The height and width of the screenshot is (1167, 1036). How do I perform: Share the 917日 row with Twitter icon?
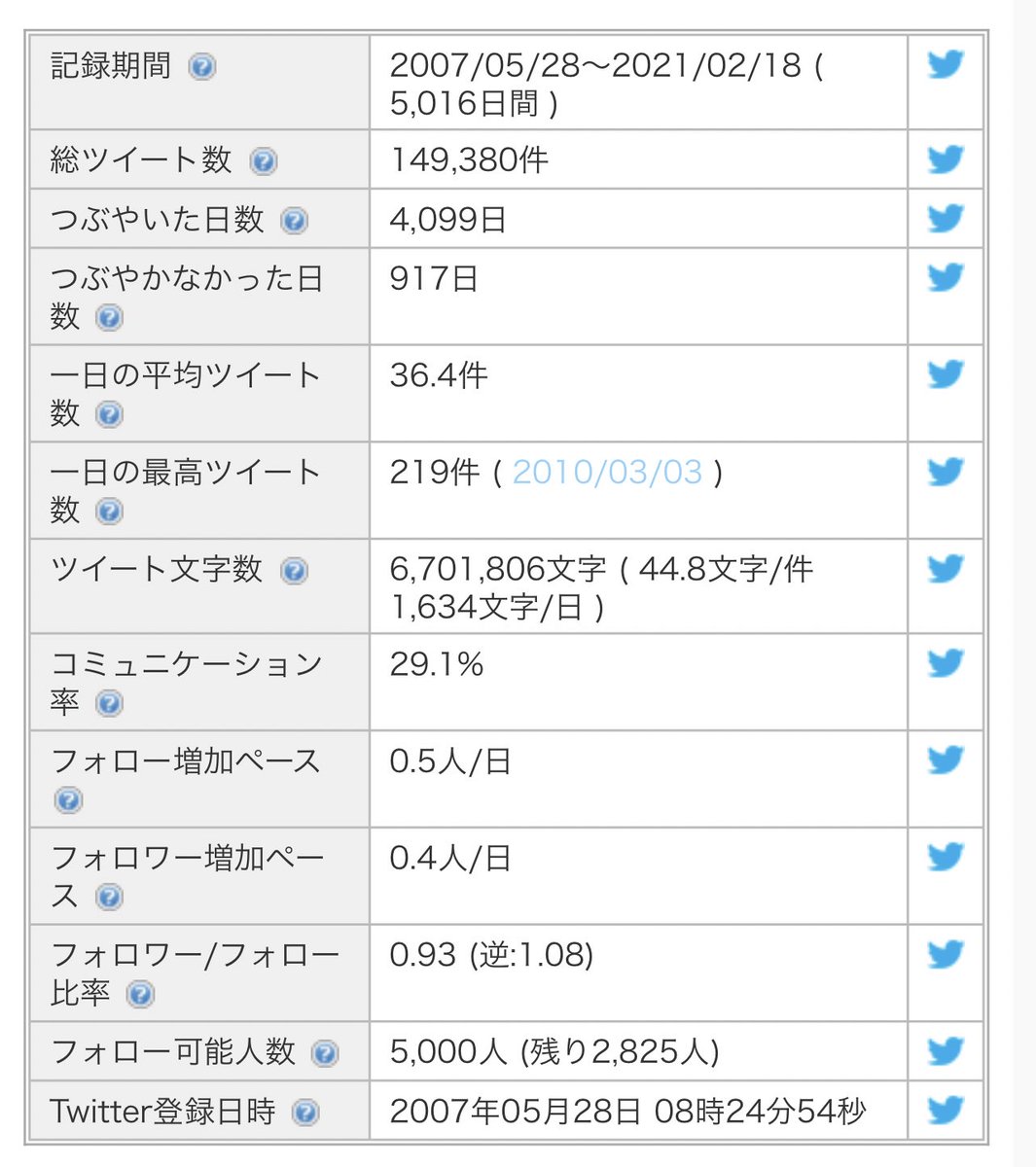(x=945, y=278)
